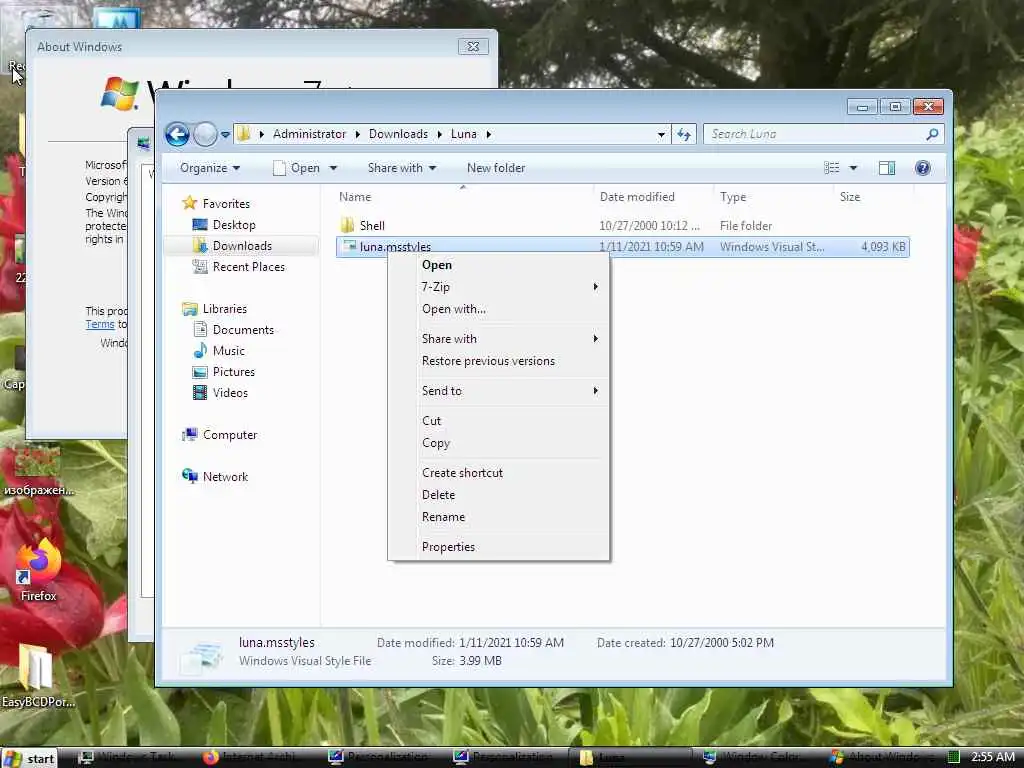Expand 7-Zip context submenu

499,287
